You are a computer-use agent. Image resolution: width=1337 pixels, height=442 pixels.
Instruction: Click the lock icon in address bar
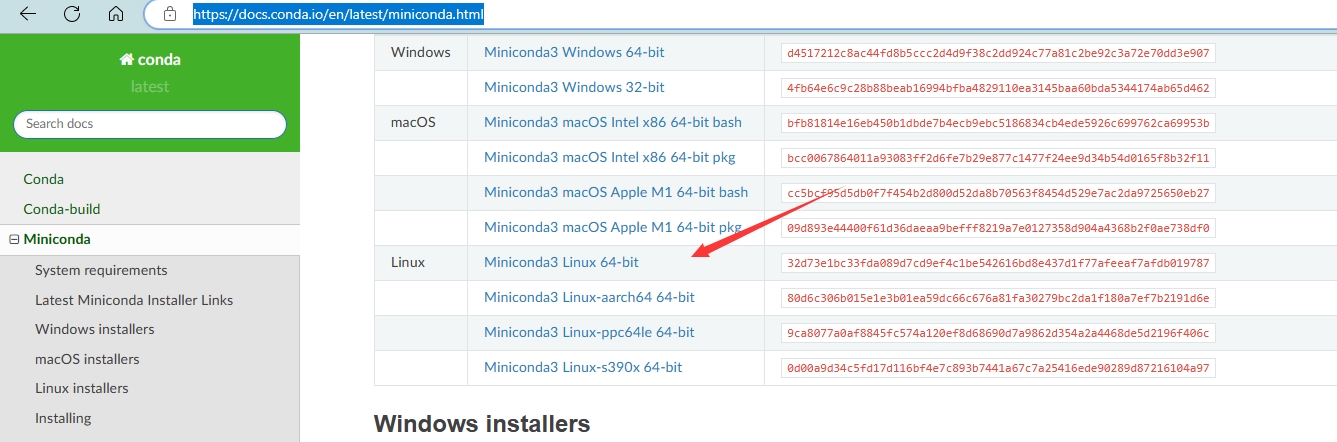coord(170,15)
